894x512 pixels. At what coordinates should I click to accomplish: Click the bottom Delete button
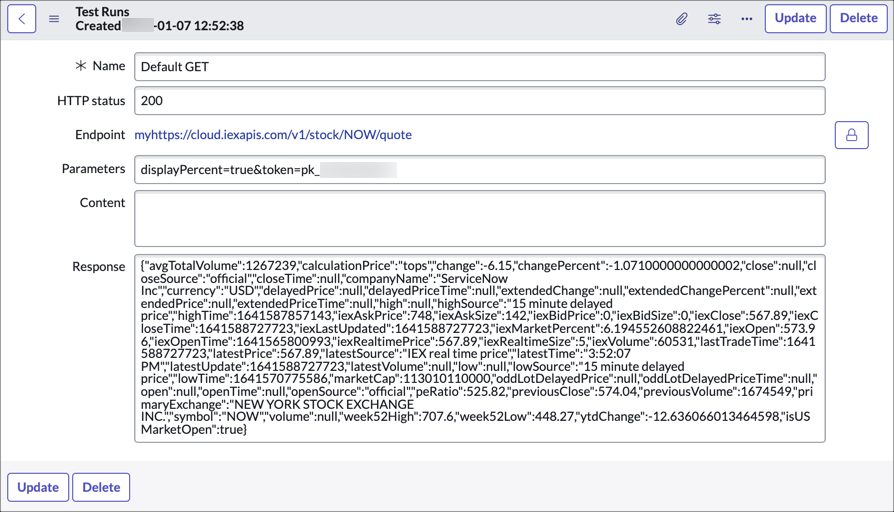101,487
